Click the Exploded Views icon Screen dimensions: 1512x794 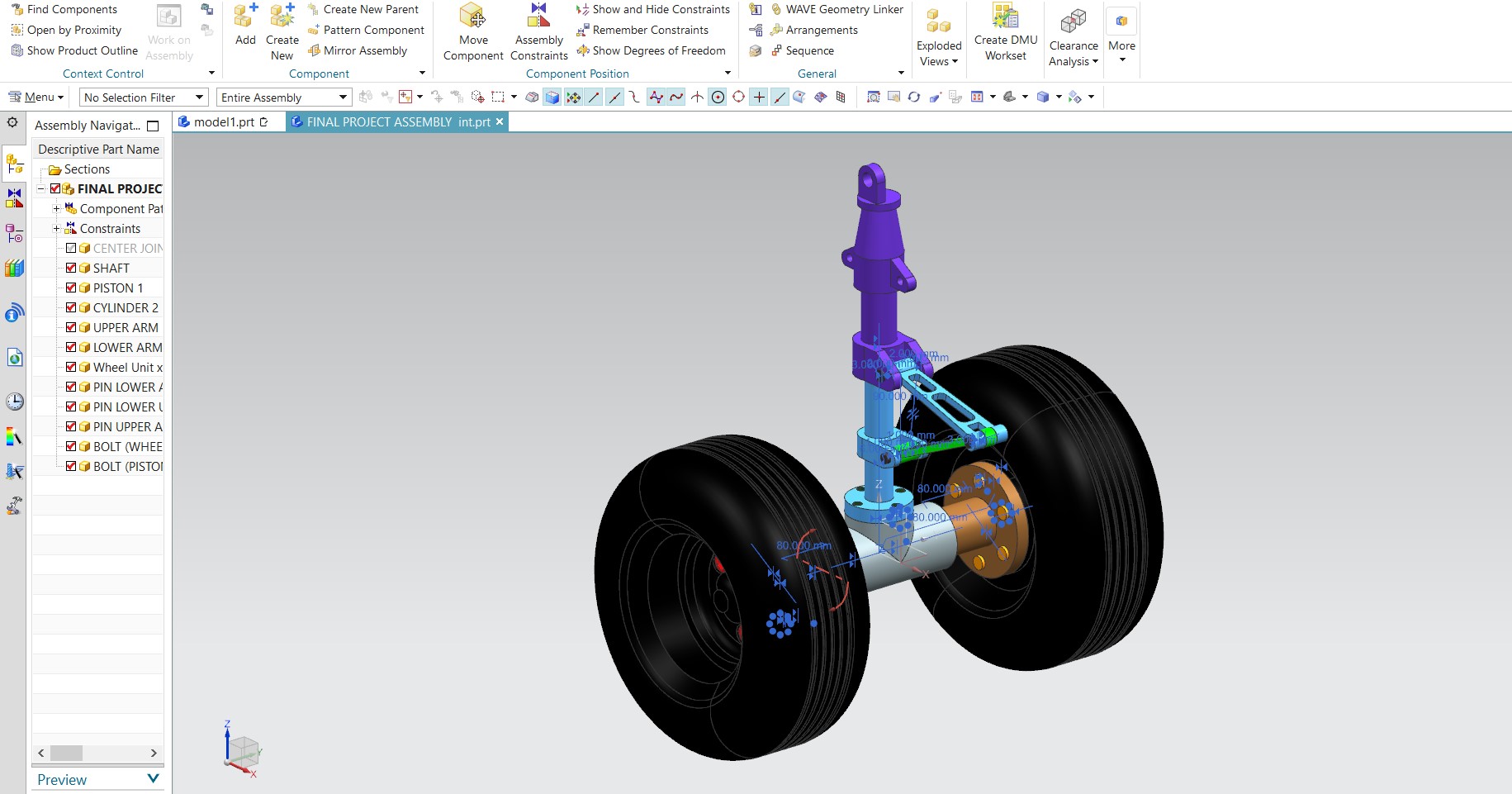(939, 21)
